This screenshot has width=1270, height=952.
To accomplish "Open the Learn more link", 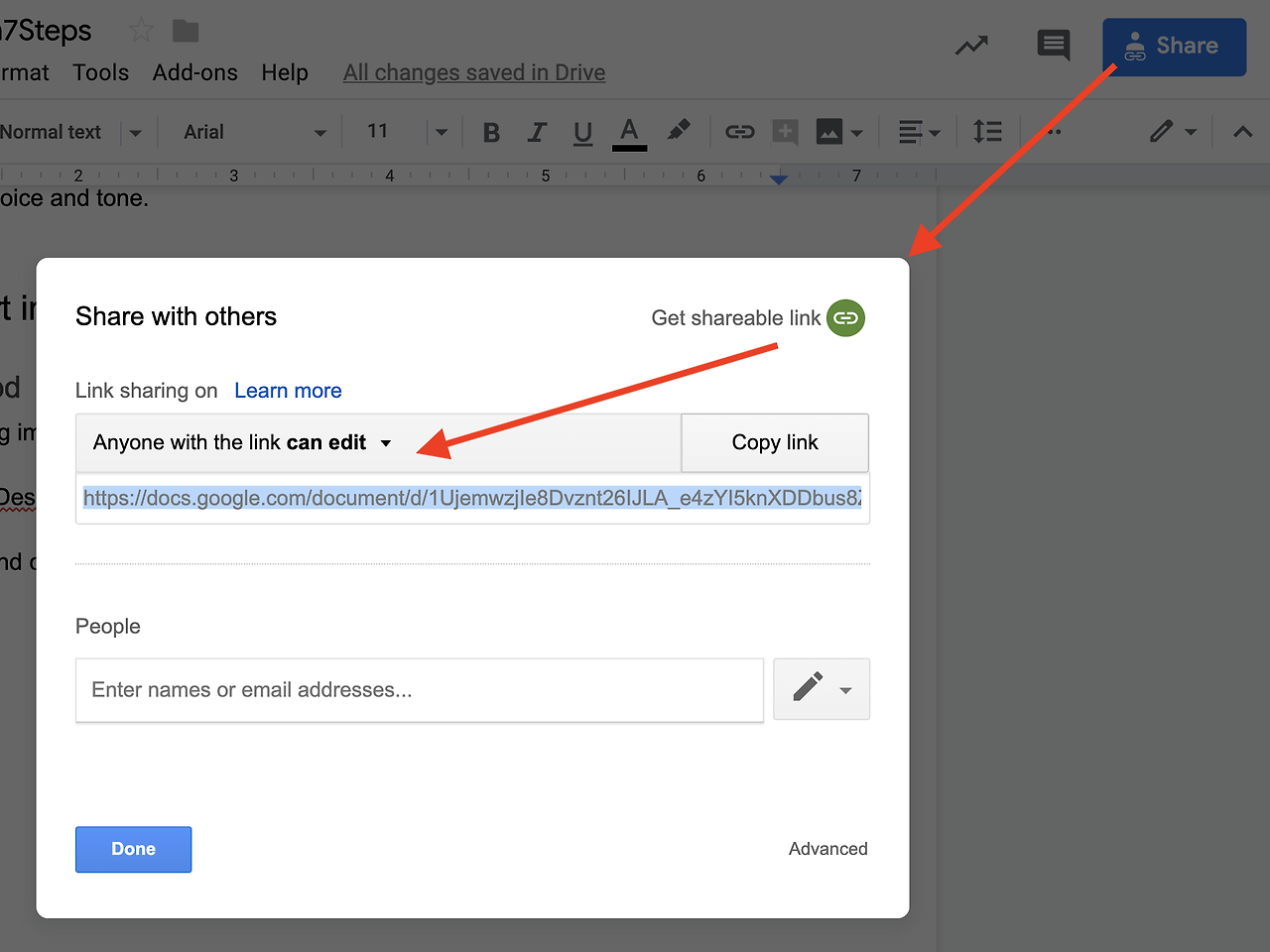I will tap(288, 391).
